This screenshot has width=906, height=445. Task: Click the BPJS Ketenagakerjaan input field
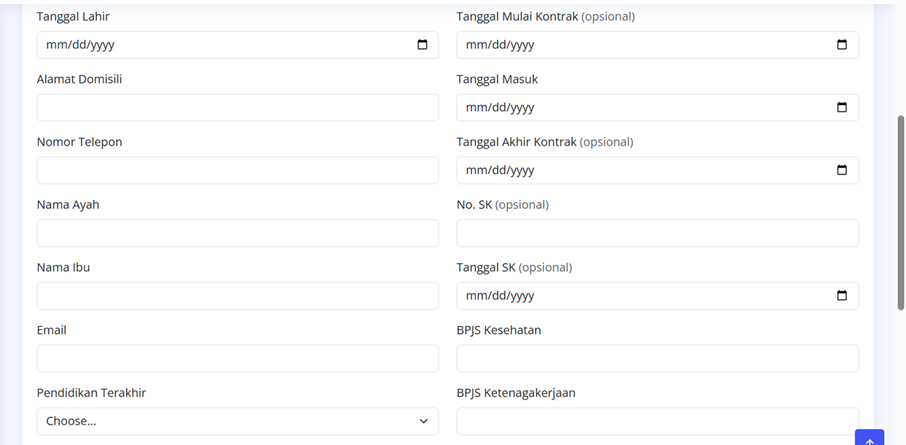coord(658,421)
